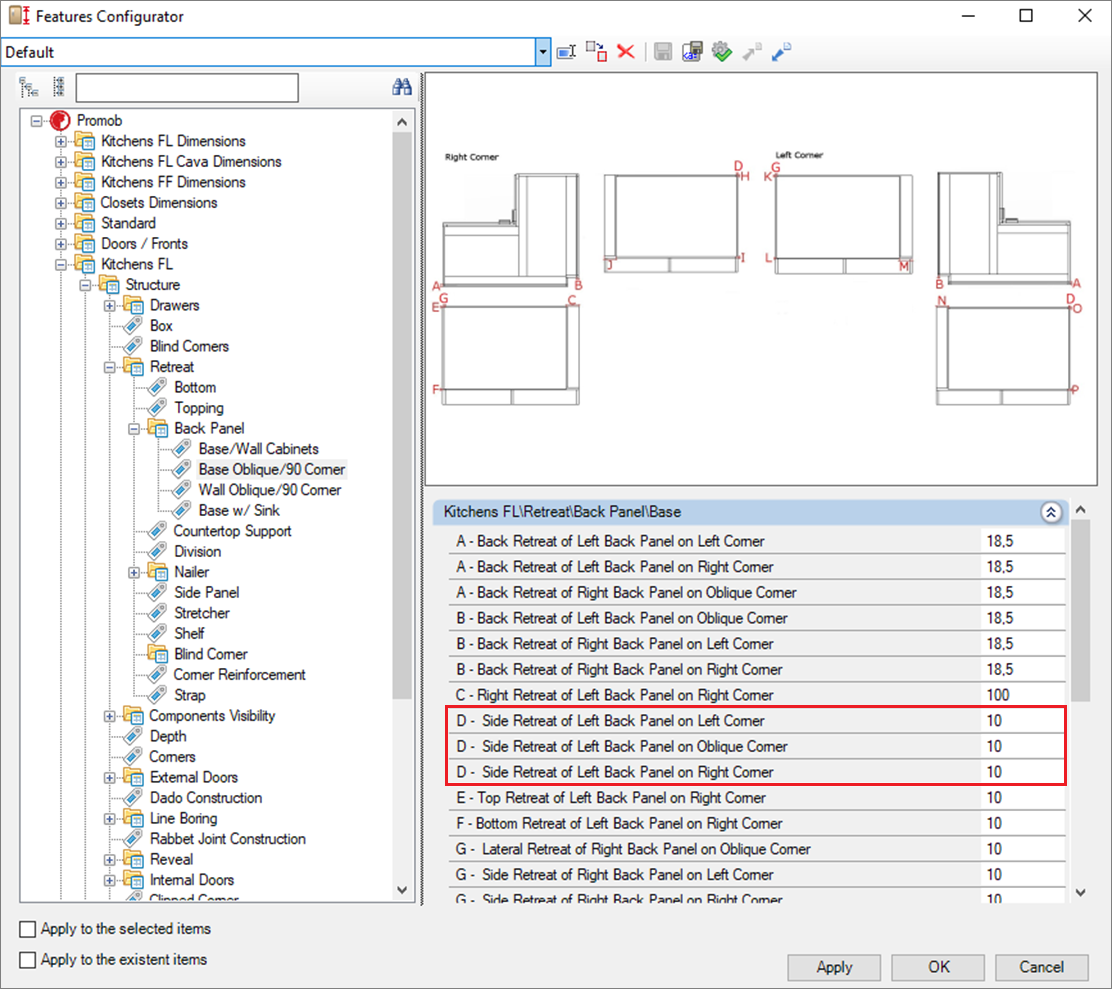The height and width of the screenshot is (989, 1112).
Task: Click the rename configuration toolbar icon
Action: pos(566,52)
